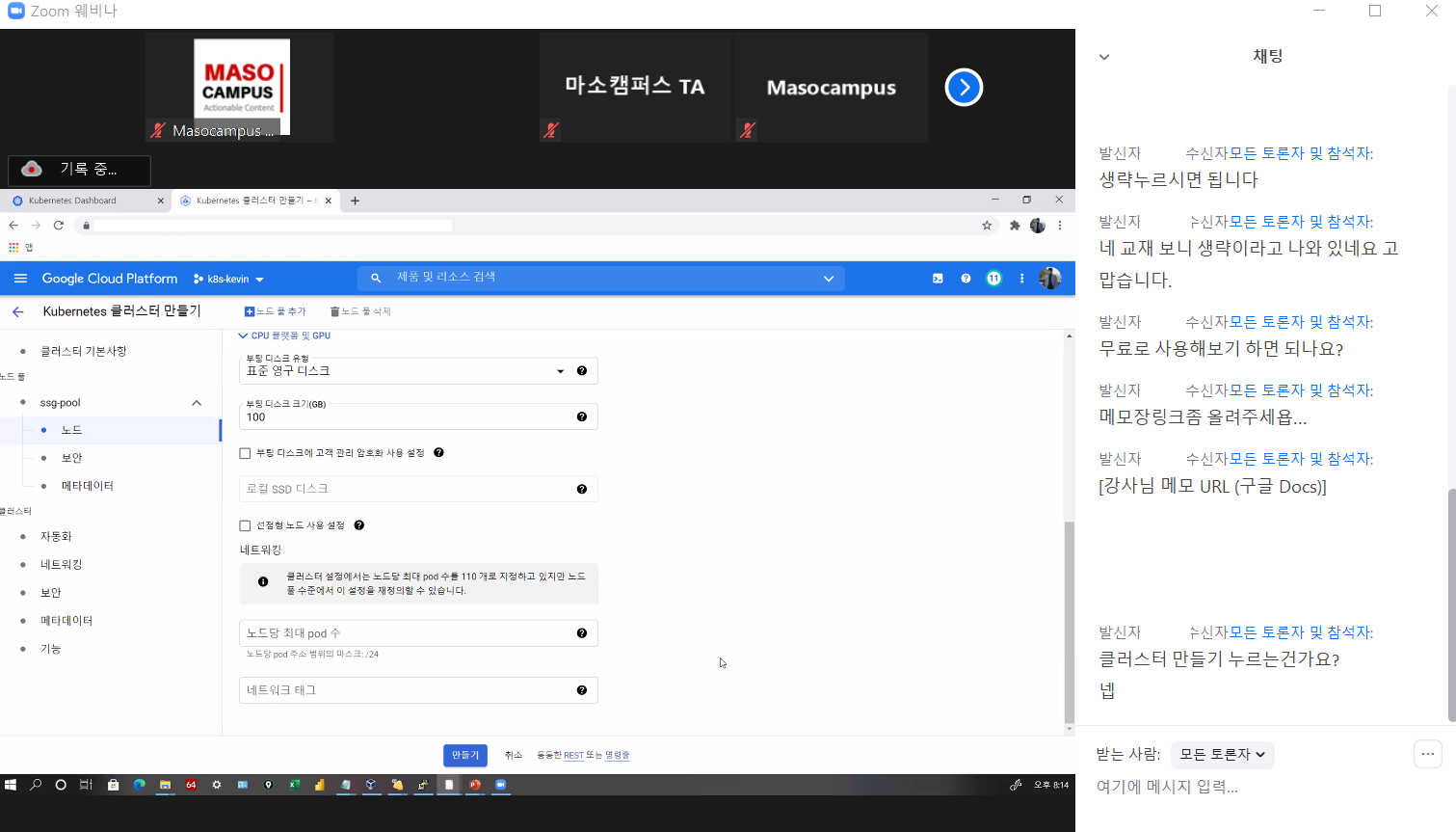Go back using Kubernetes page back arrow

(17, 311)
